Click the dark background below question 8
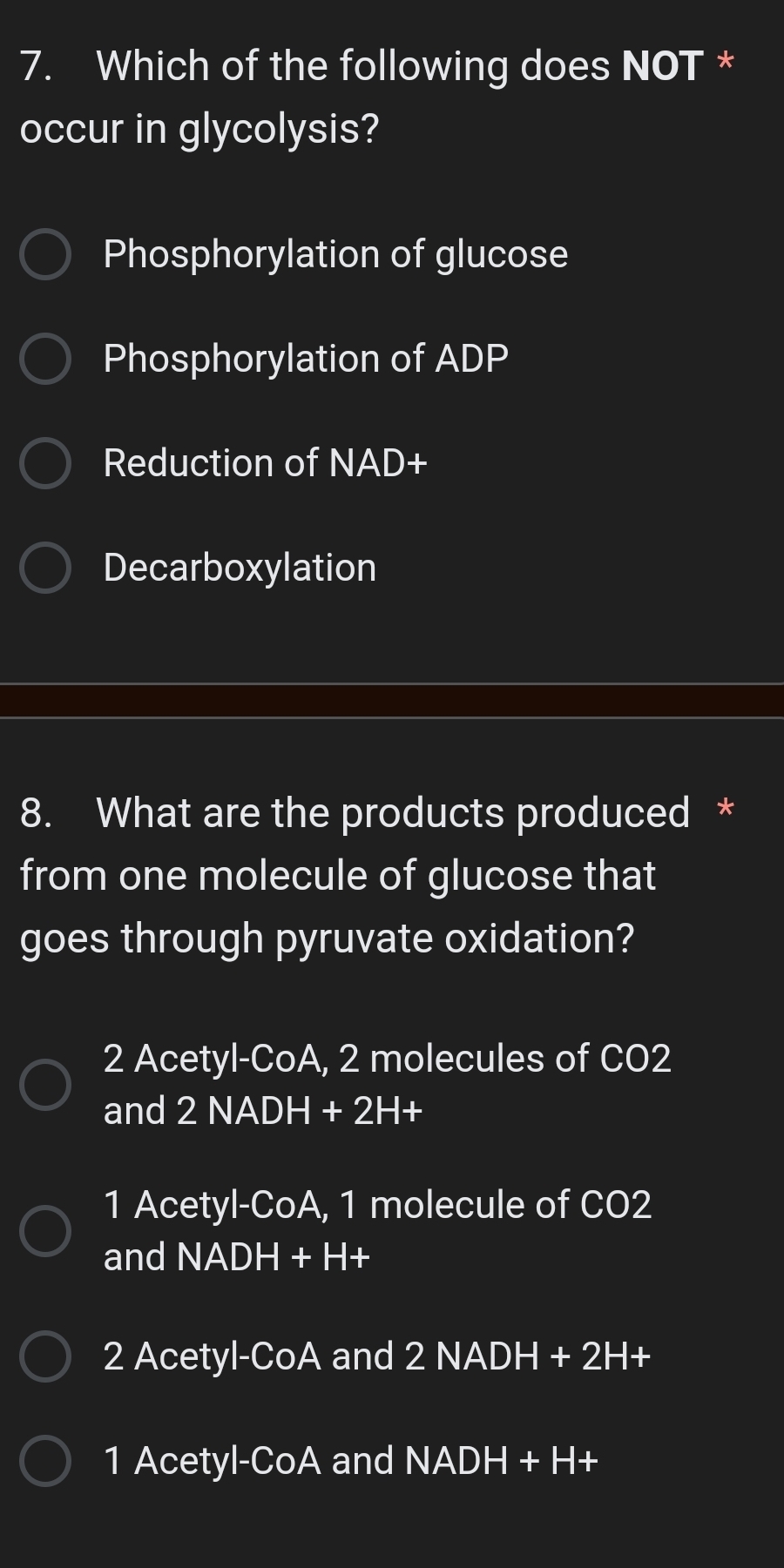This screenshot has height=1568, width=784. click(x=392, y=1541)
